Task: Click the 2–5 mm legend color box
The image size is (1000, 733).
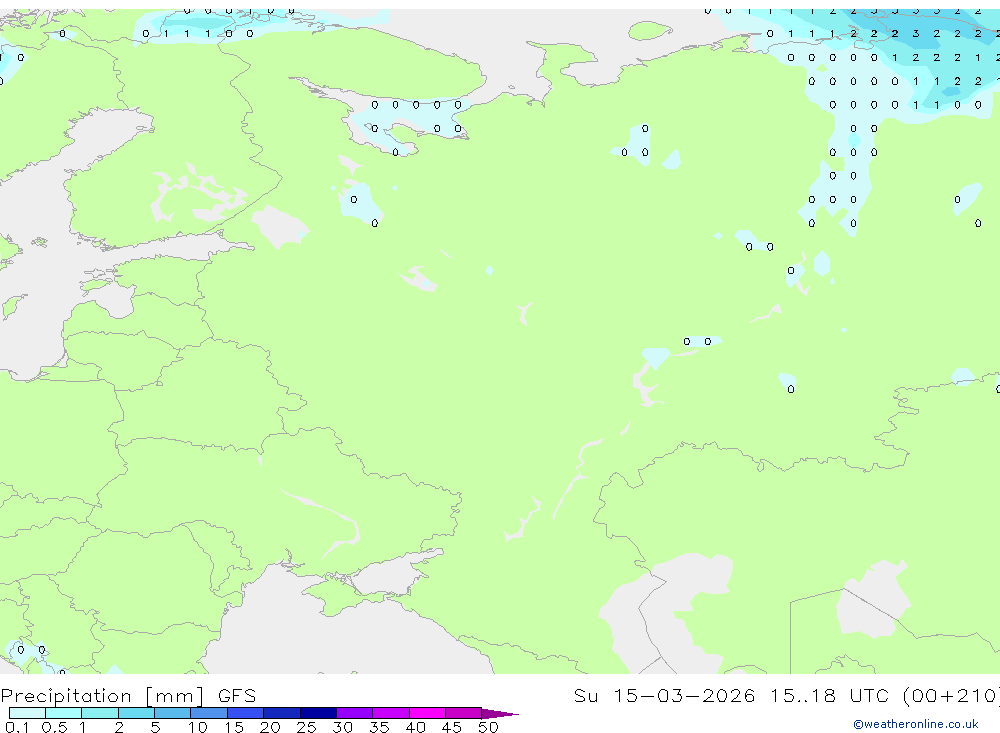Action: 136,713
